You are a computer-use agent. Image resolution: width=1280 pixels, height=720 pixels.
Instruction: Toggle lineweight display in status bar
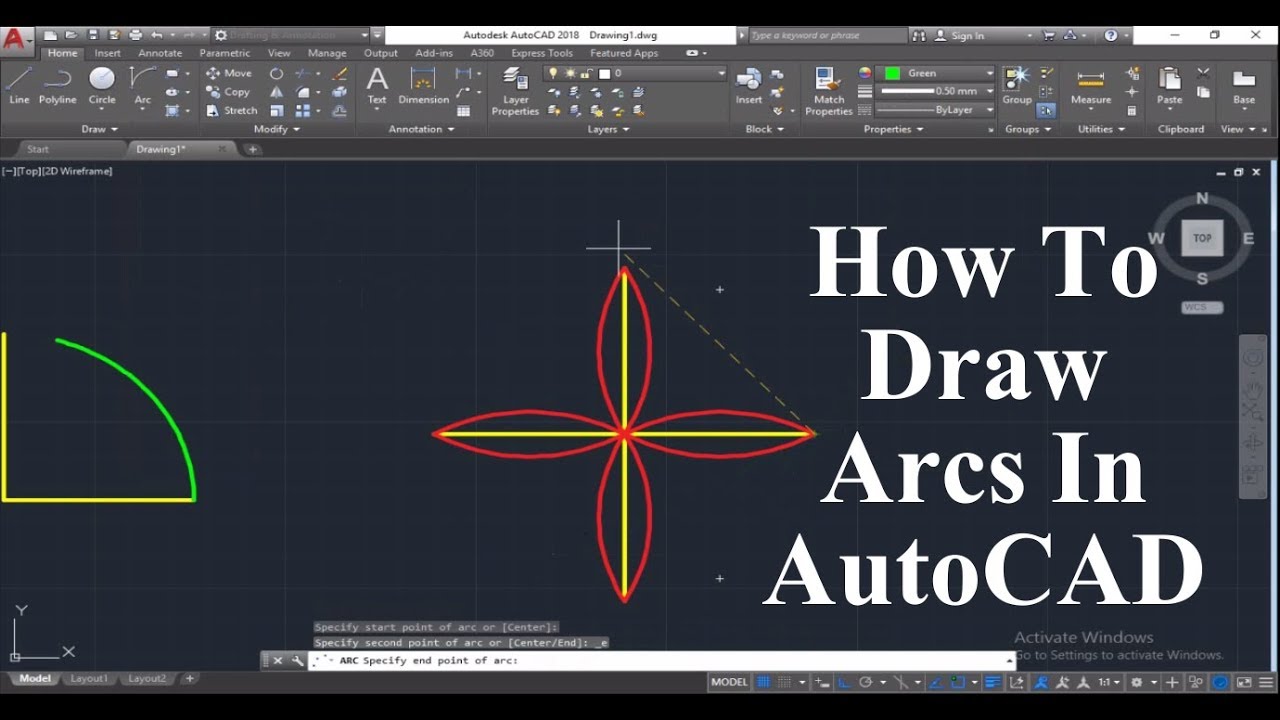tap(993, 682)
